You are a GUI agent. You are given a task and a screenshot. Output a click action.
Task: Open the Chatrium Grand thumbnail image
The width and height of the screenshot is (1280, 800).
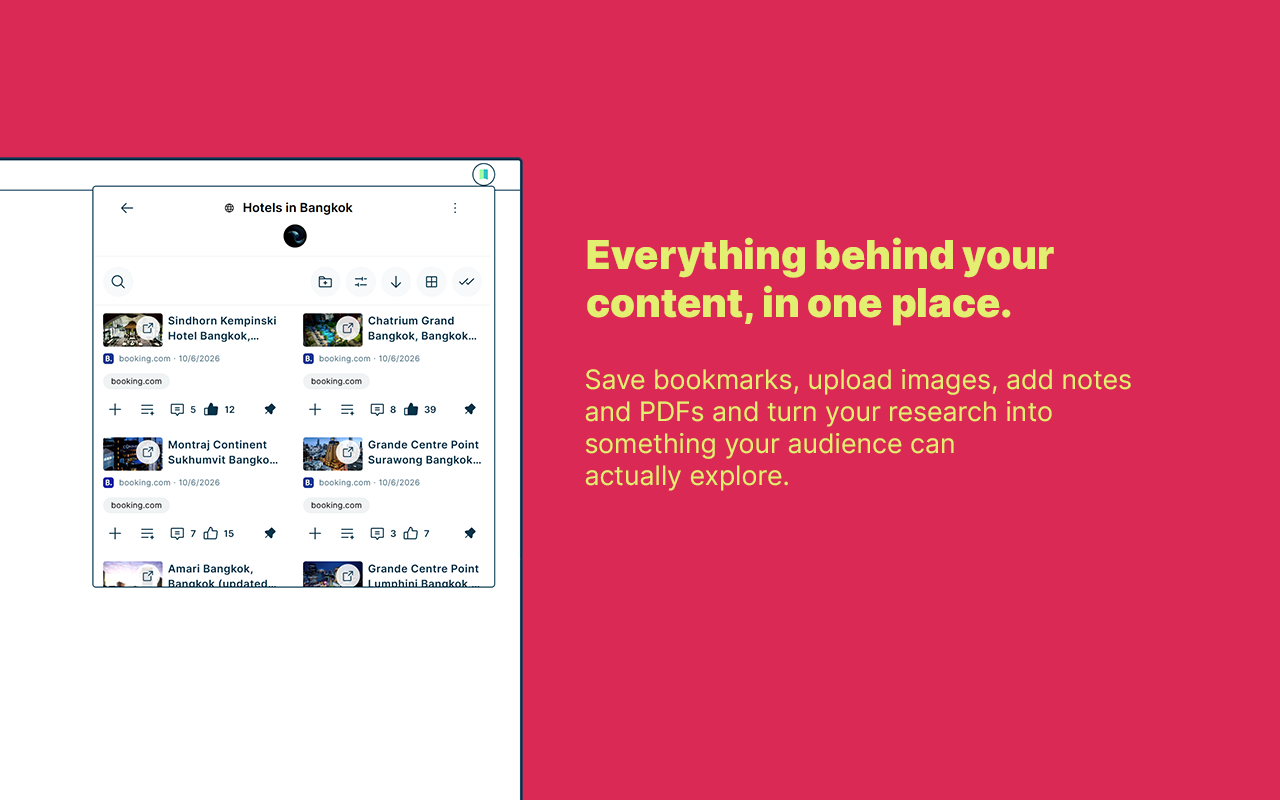coord(332,330)
